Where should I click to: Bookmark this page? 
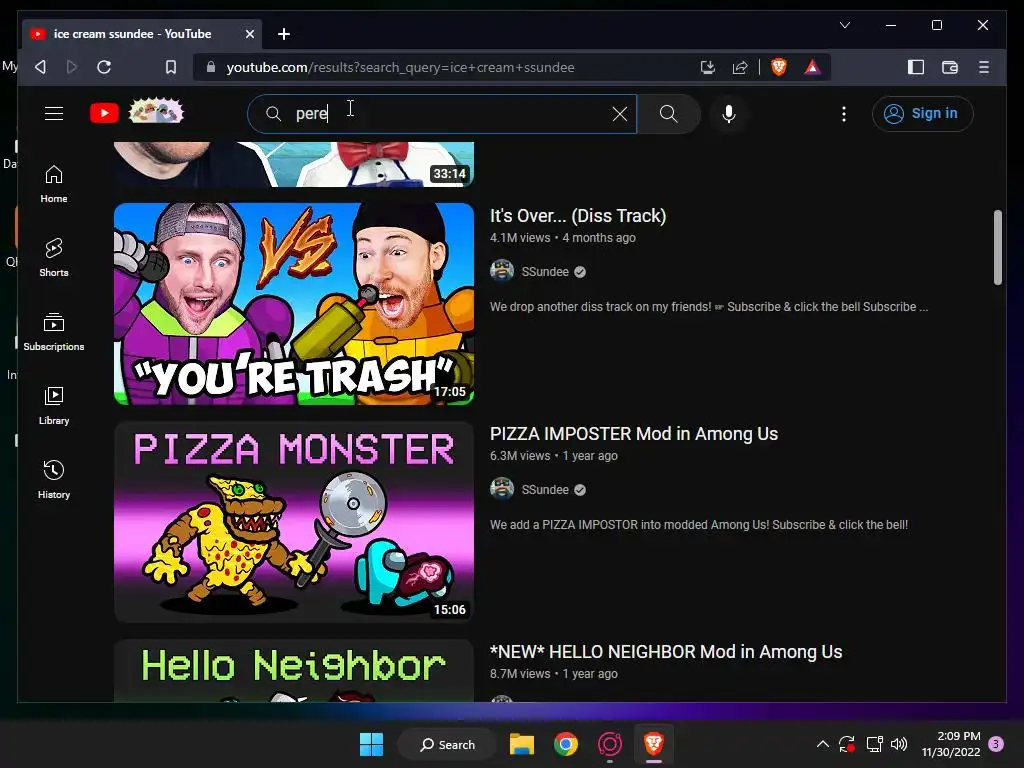coord(170,67)
